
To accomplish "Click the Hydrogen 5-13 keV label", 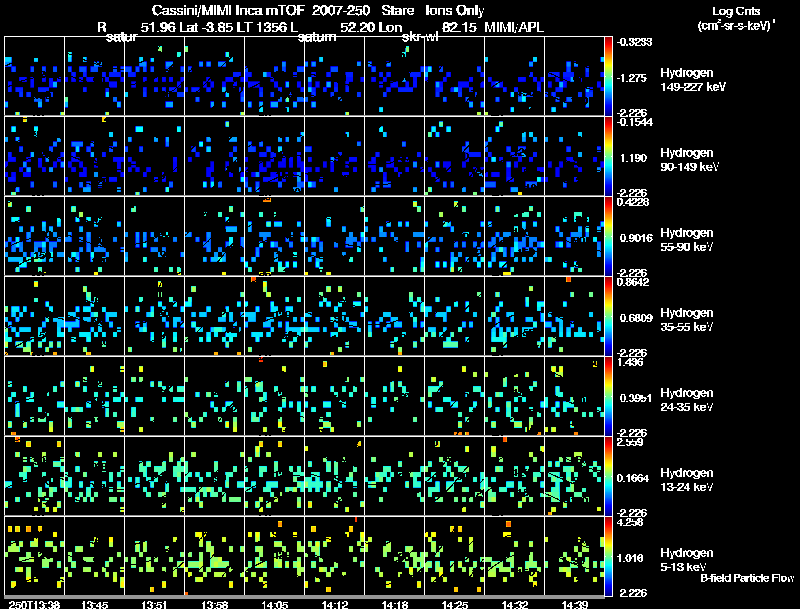I will [x=687, y=560].
